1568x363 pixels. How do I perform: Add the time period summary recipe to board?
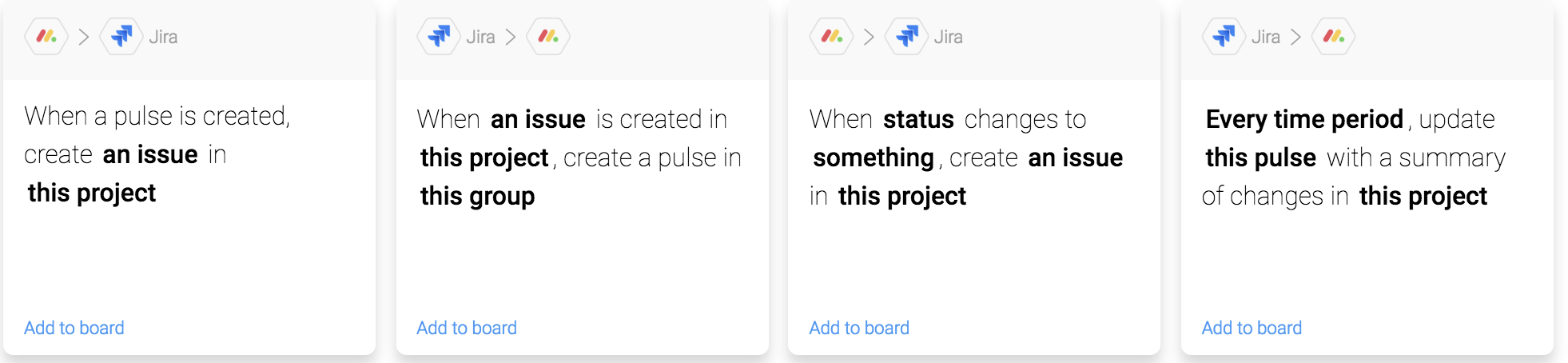coord(1252,328)
